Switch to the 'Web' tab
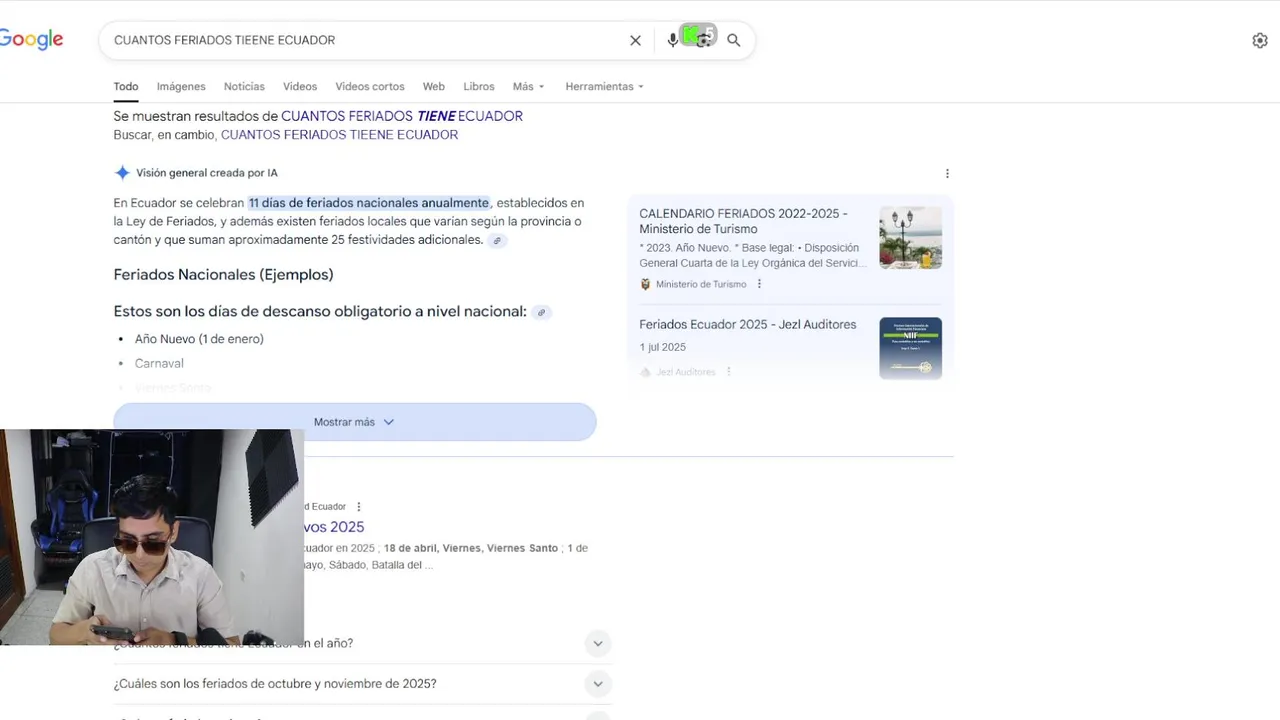 434,87
